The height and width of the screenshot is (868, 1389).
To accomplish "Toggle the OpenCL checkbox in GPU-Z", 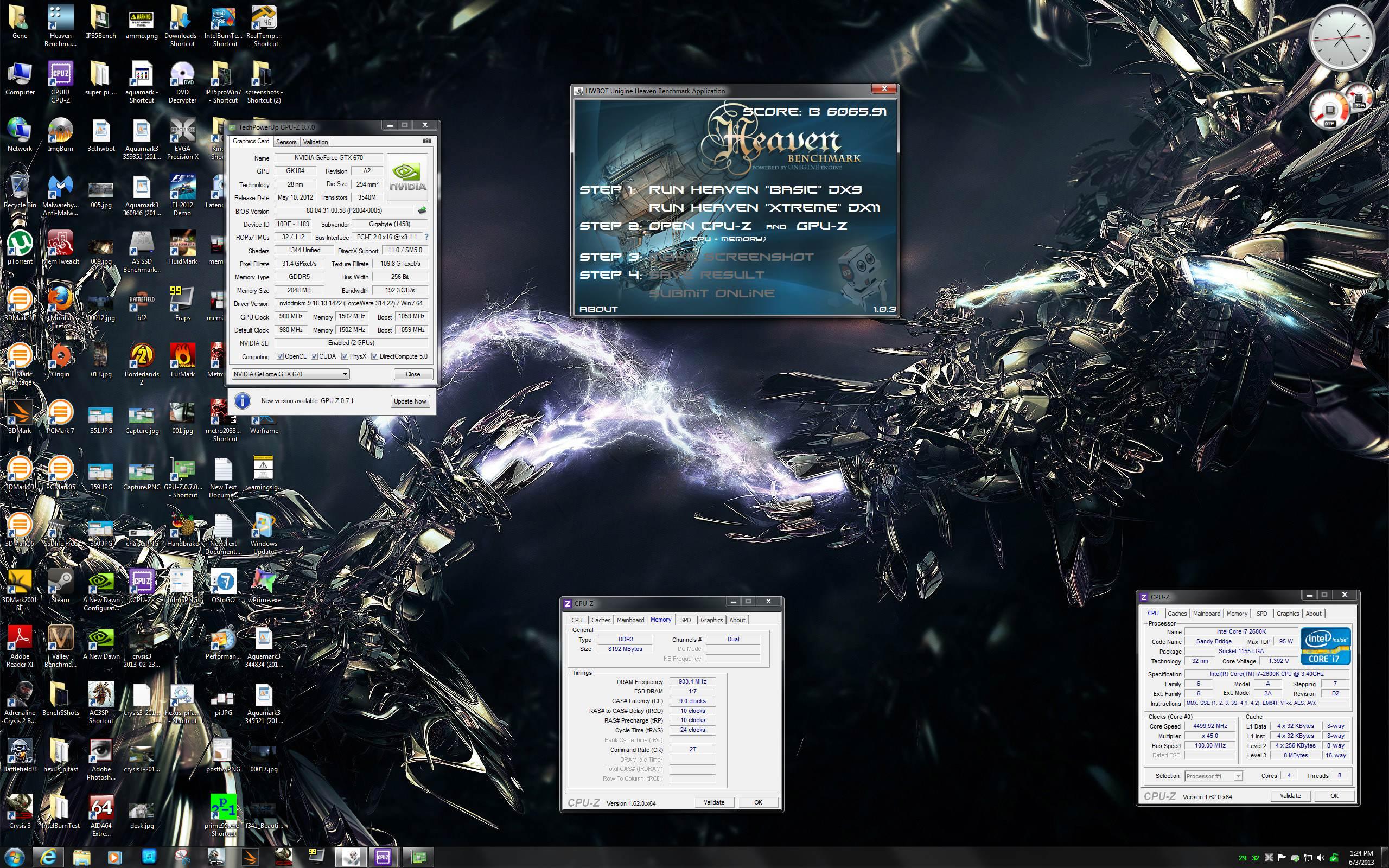I will 280,356.
